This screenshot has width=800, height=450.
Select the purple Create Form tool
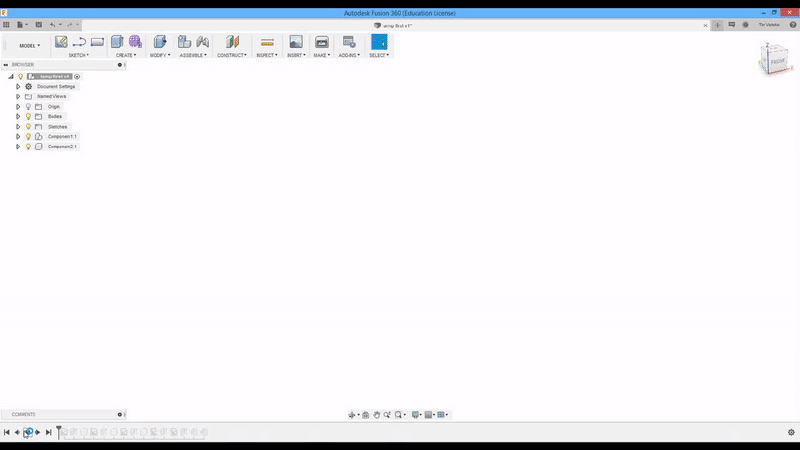coord(135,42)
